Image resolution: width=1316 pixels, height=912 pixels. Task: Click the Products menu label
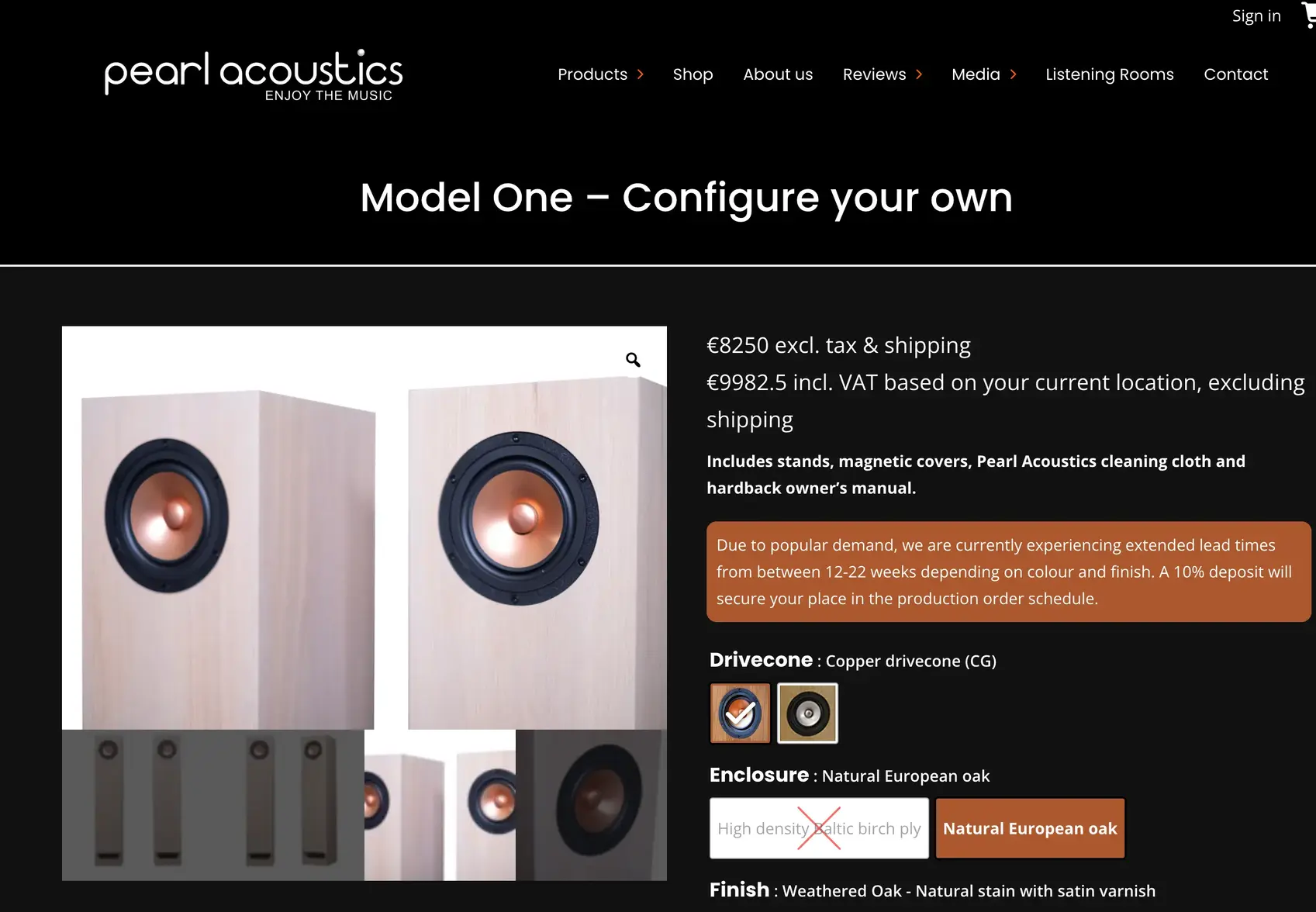[x=592, y=74]
